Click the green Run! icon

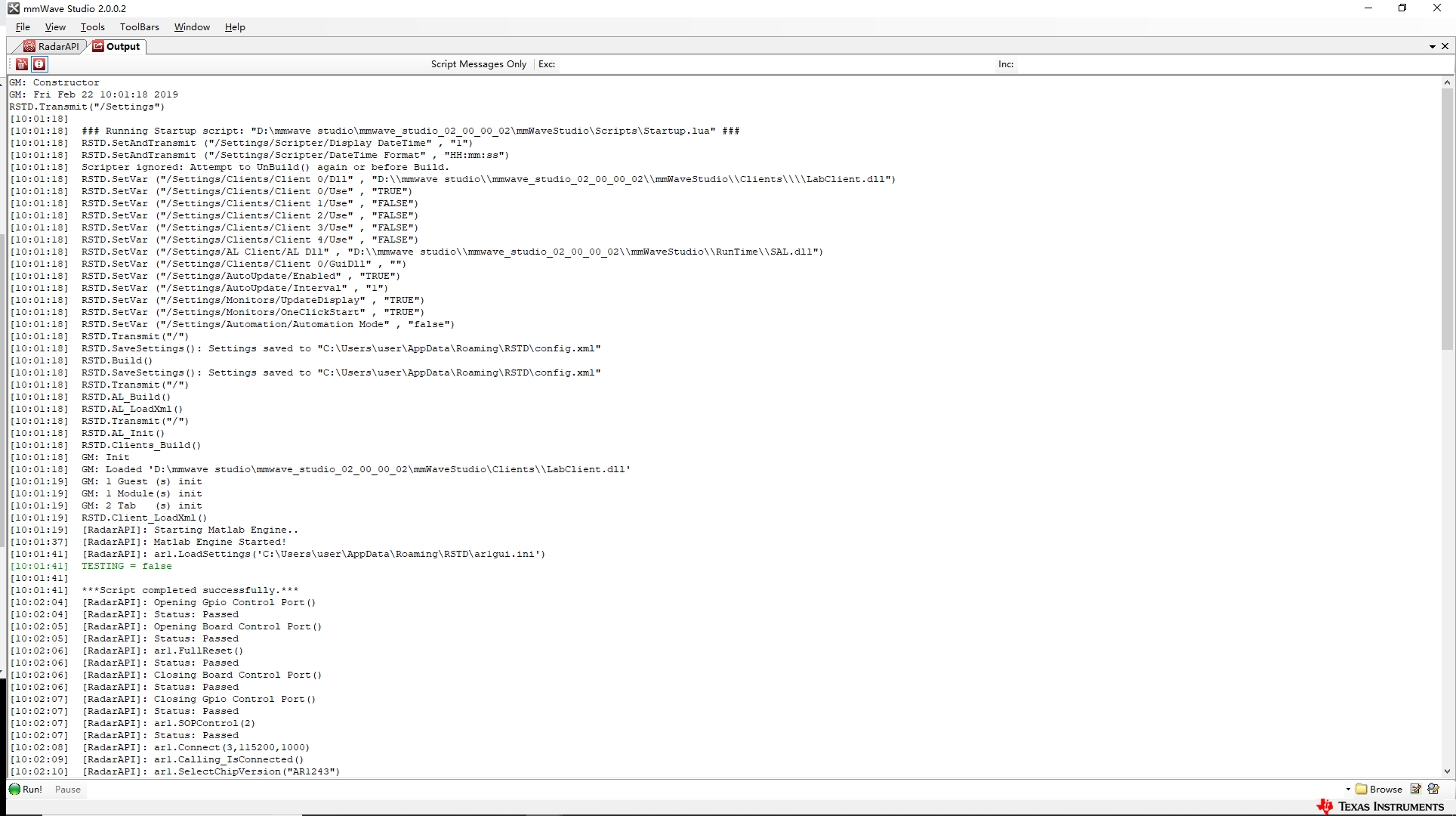tap(15, 789)
